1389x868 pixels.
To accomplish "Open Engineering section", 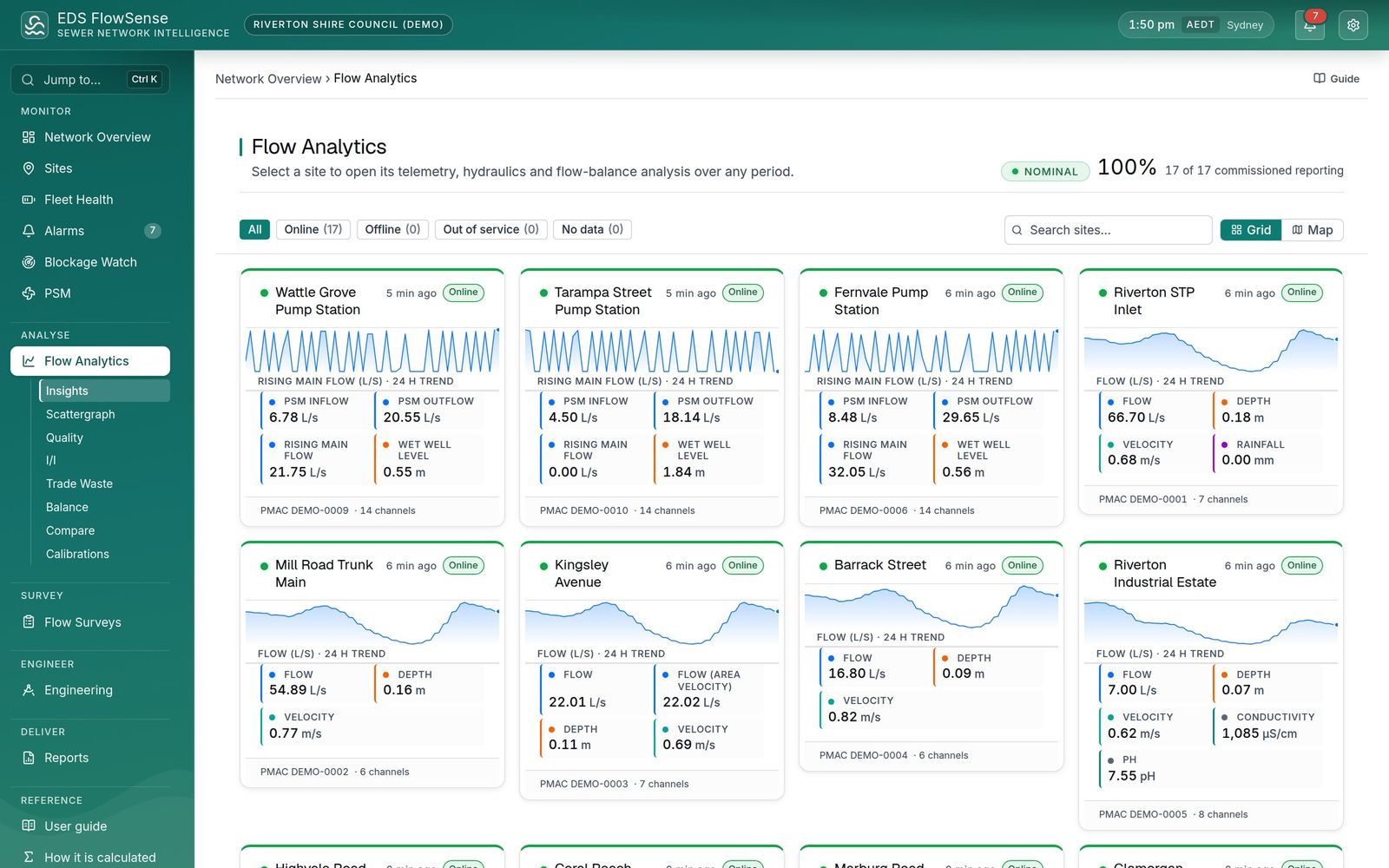I will [90, 690].
